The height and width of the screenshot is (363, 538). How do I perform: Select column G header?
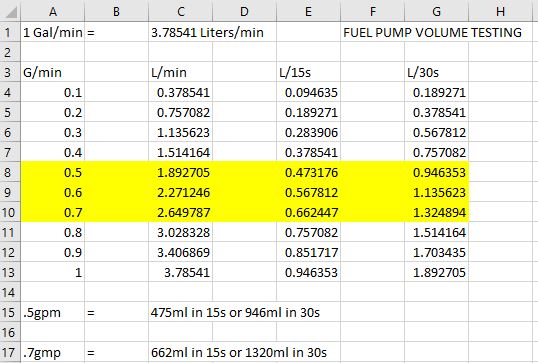coord(436,11)
